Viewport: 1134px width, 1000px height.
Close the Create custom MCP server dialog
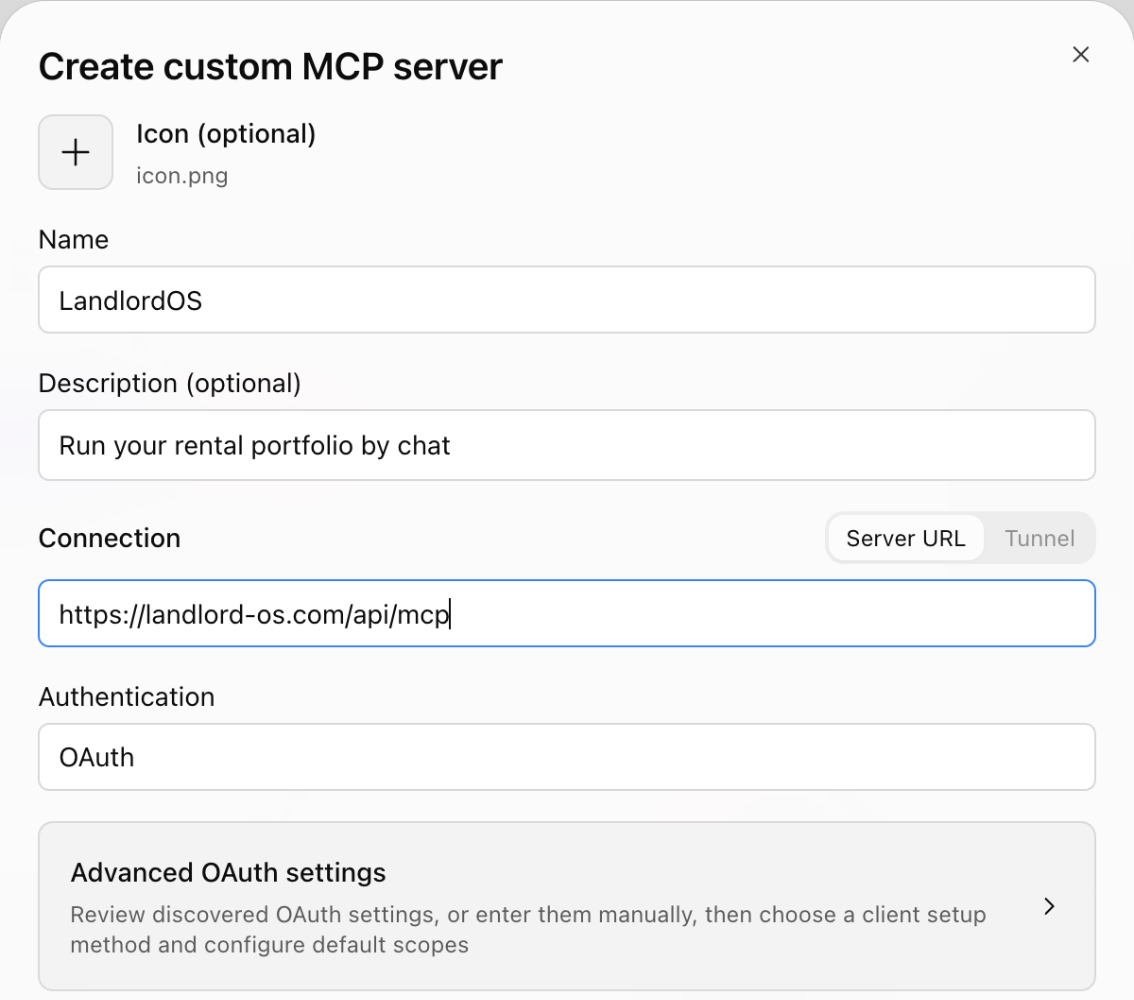(x=1080, y=54)
